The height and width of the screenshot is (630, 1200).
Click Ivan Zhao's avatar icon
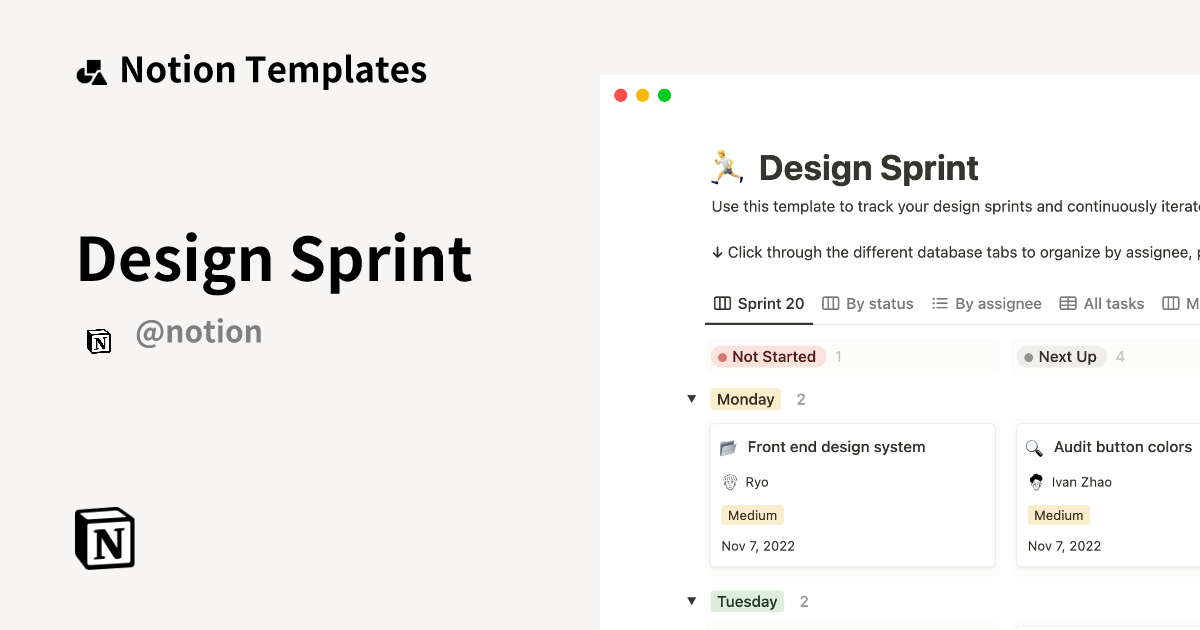(x=1036, y=482)
